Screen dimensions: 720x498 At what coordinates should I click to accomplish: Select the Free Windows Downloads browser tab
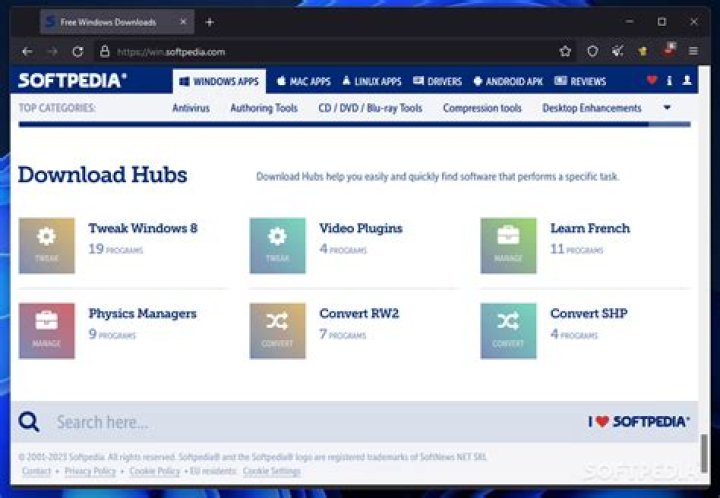117,22
